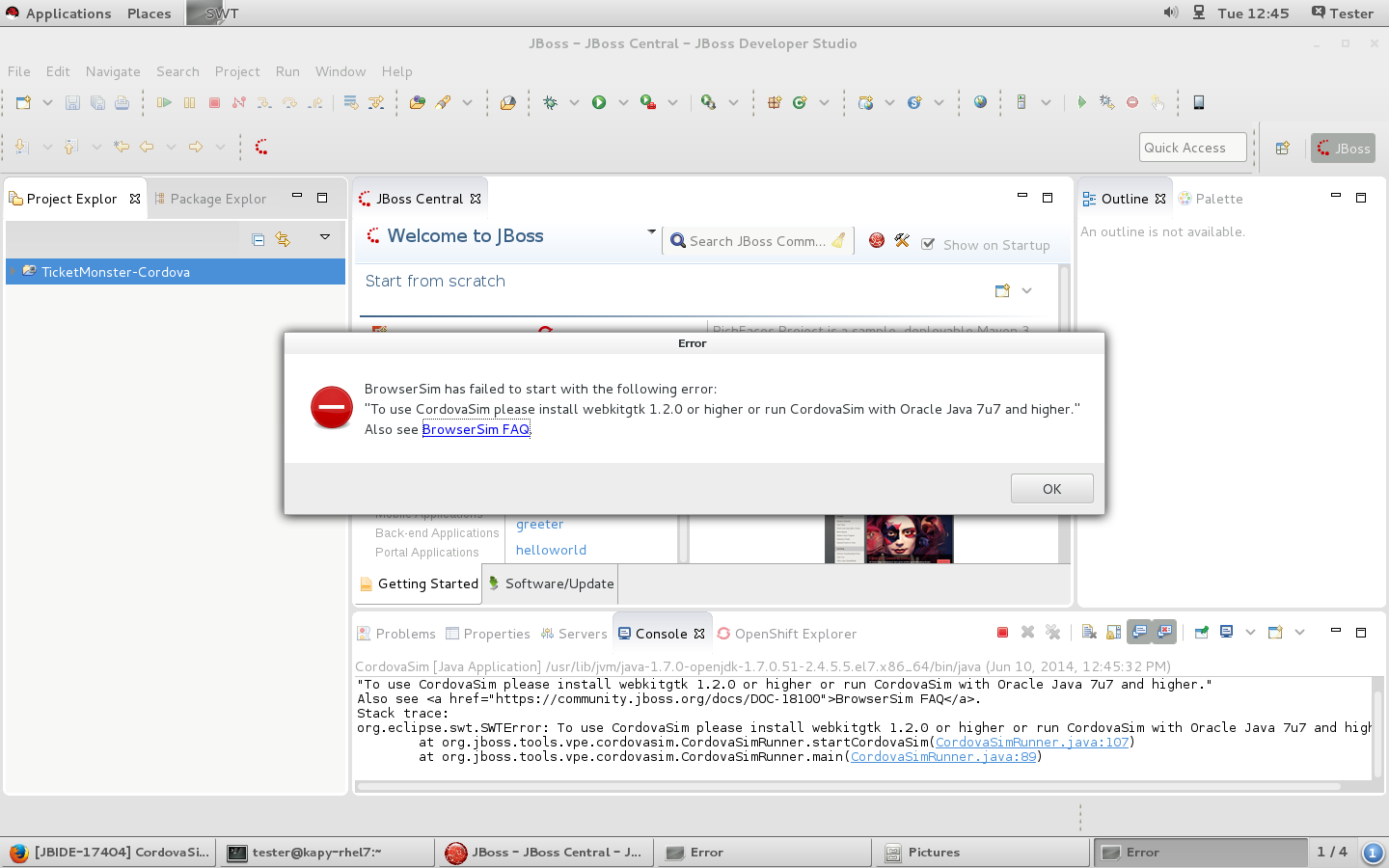Image resolution: width=1389 pixels, height=868 pixels.
Task: Toggle Link with Editor in Project Explorer
Action: click(x=283, y=239)
